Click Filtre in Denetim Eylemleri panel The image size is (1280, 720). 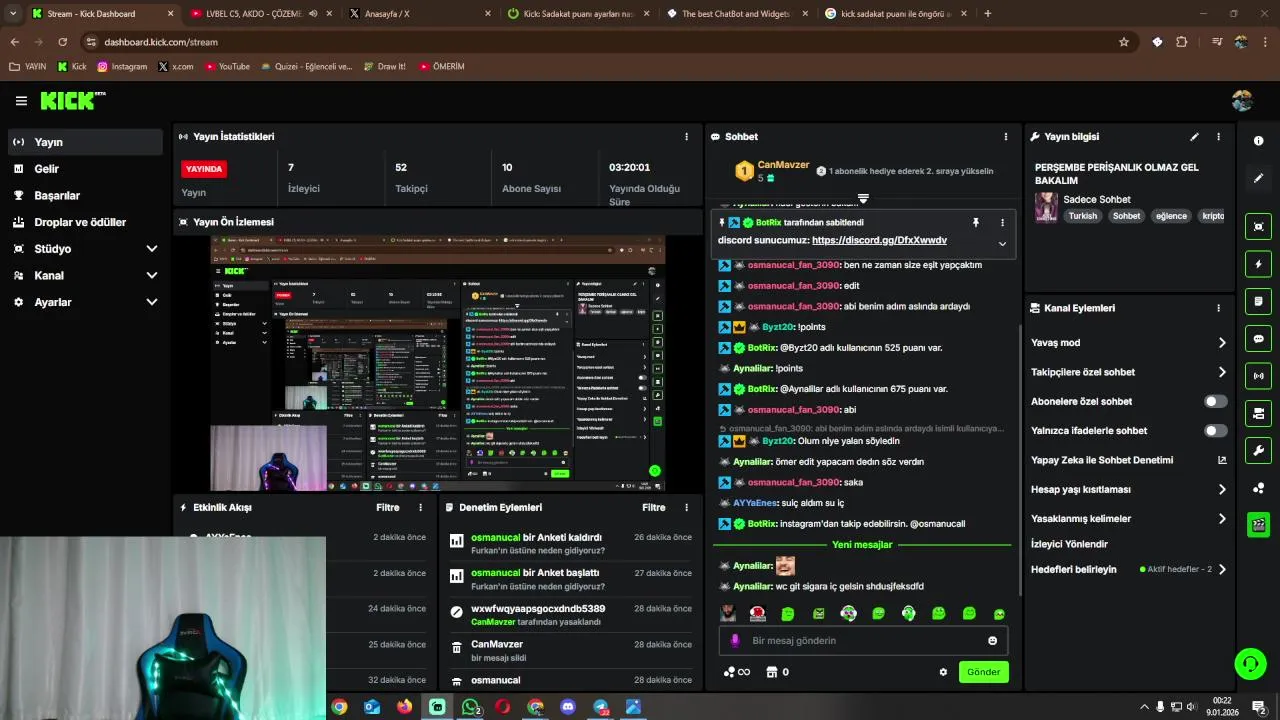pos(654,508)
